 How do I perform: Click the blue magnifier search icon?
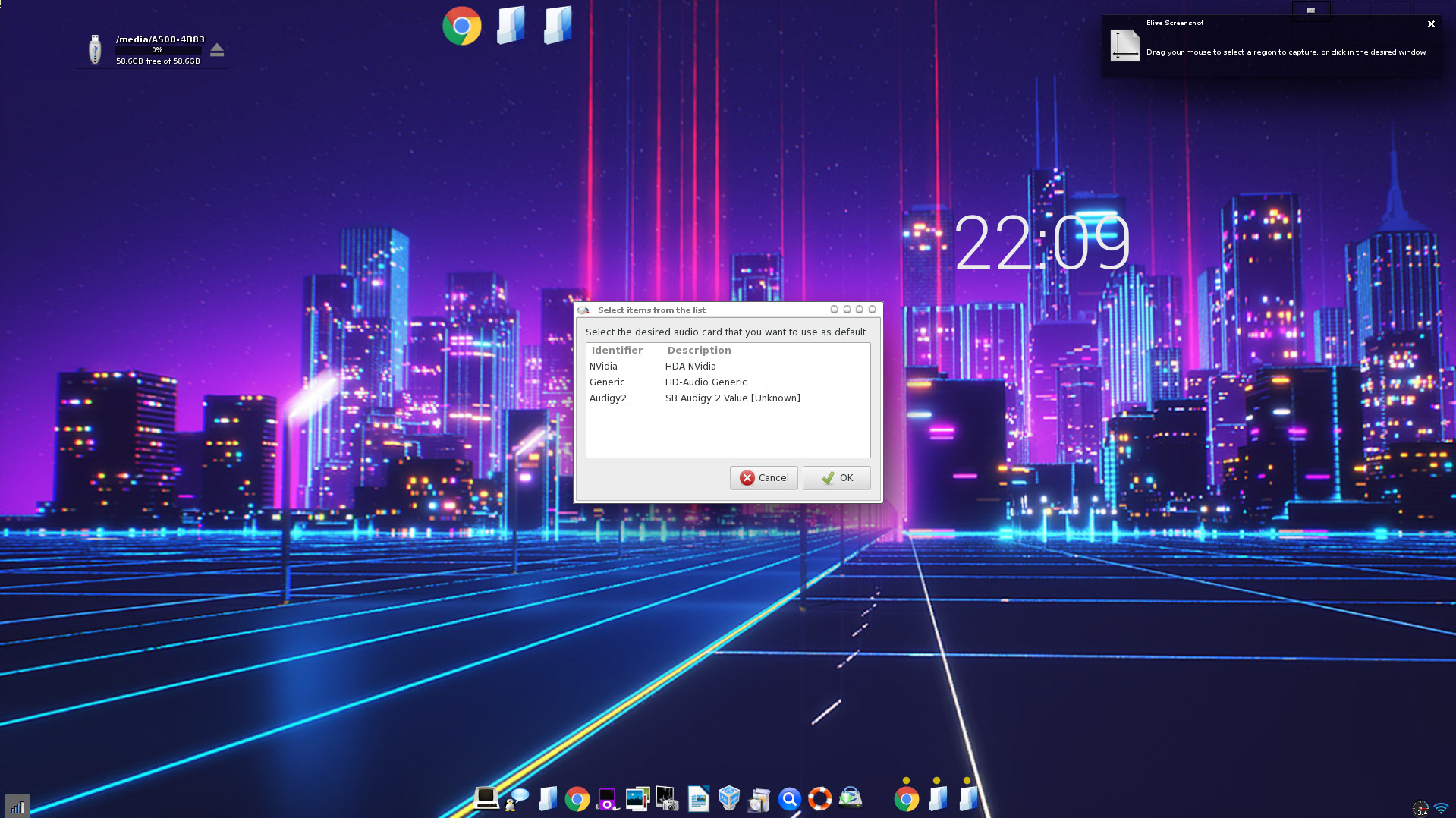pyautogui.click(x=789, y=799)
